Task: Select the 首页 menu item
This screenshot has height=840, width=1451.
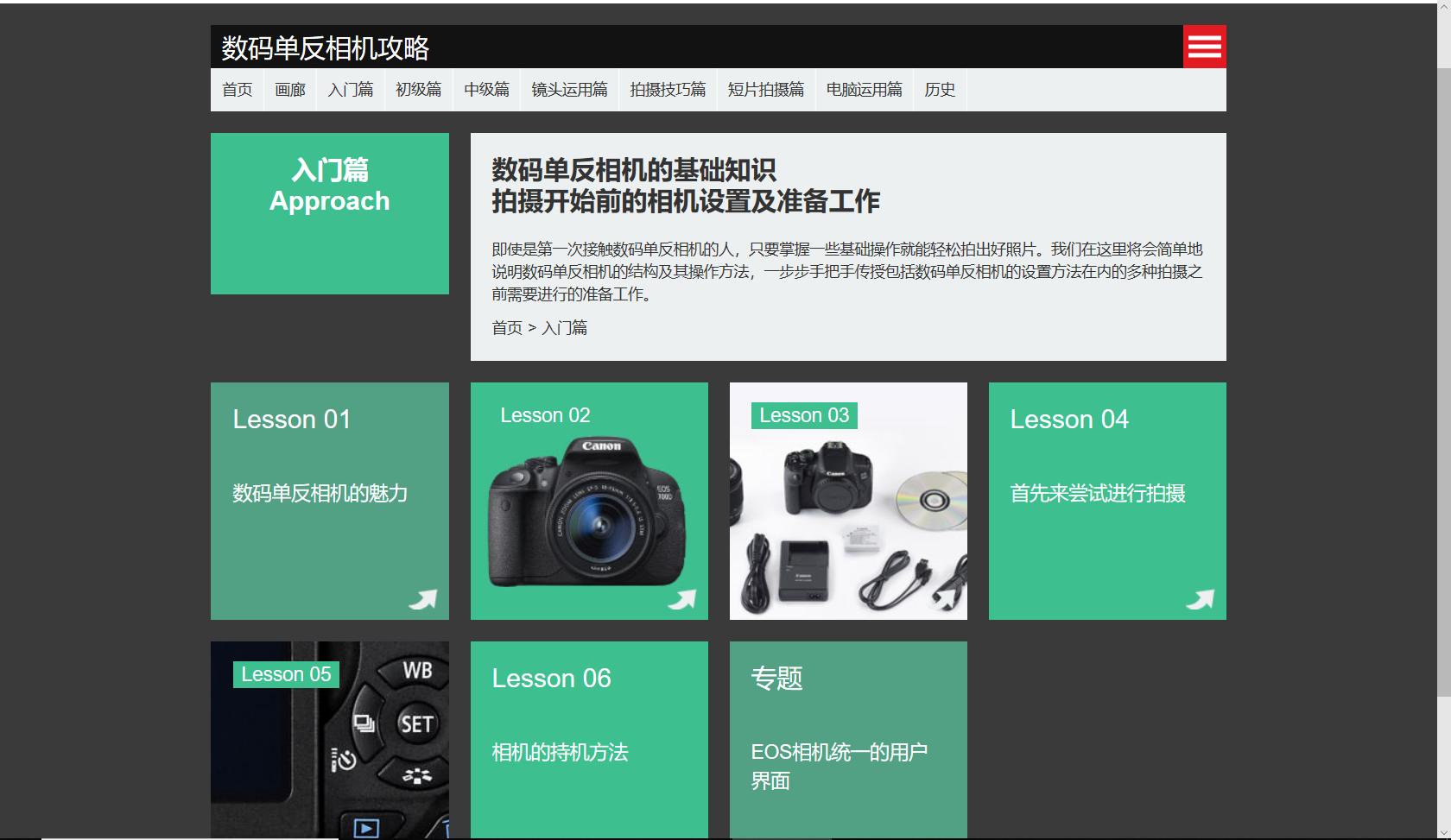Action: tap(238, 89)
